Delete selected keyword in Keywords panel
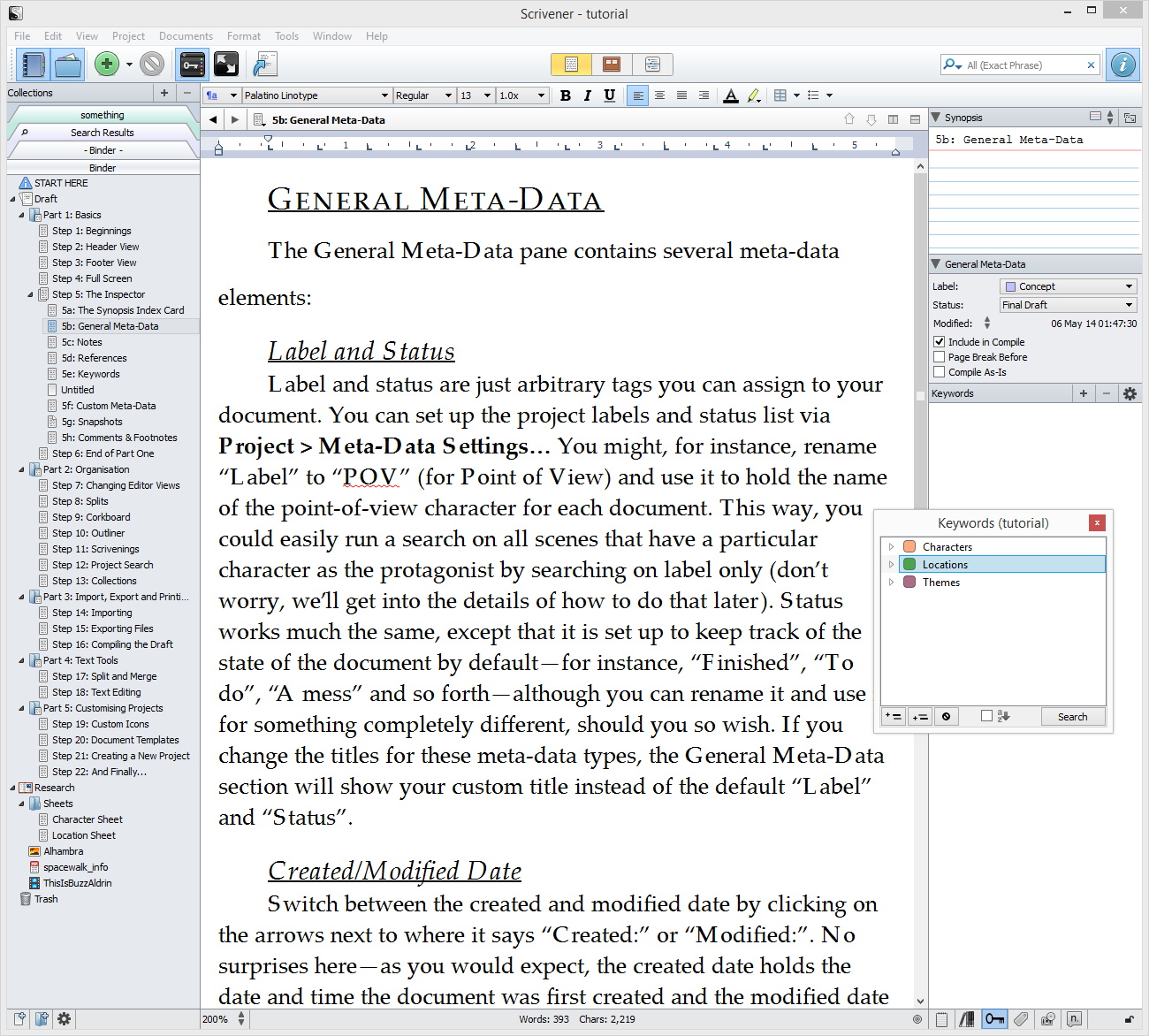 coord(946,717)
